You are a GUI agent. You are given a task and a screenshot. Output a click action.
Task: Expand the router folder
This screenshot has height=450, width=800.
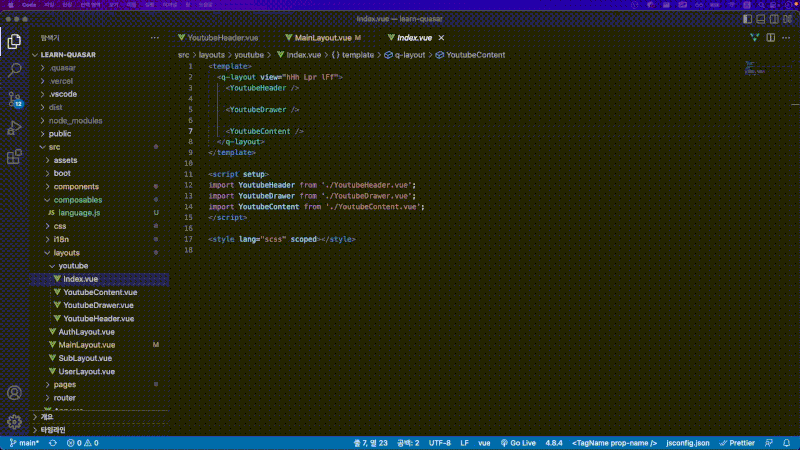click(65, 398)
